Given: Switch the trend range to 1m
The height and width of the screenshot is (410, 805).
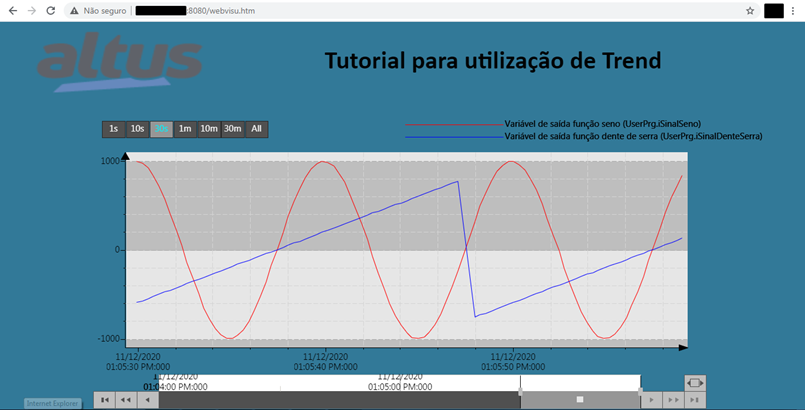Looking at the screenshot, I should click(185, 129).
